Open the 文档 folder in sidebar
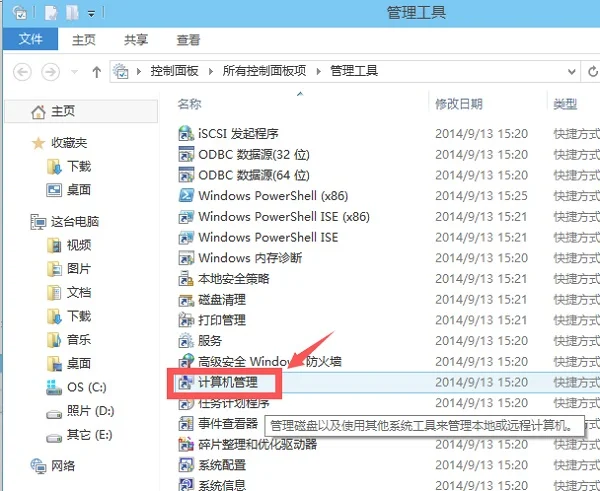600x491 pixels. point(79,292)
